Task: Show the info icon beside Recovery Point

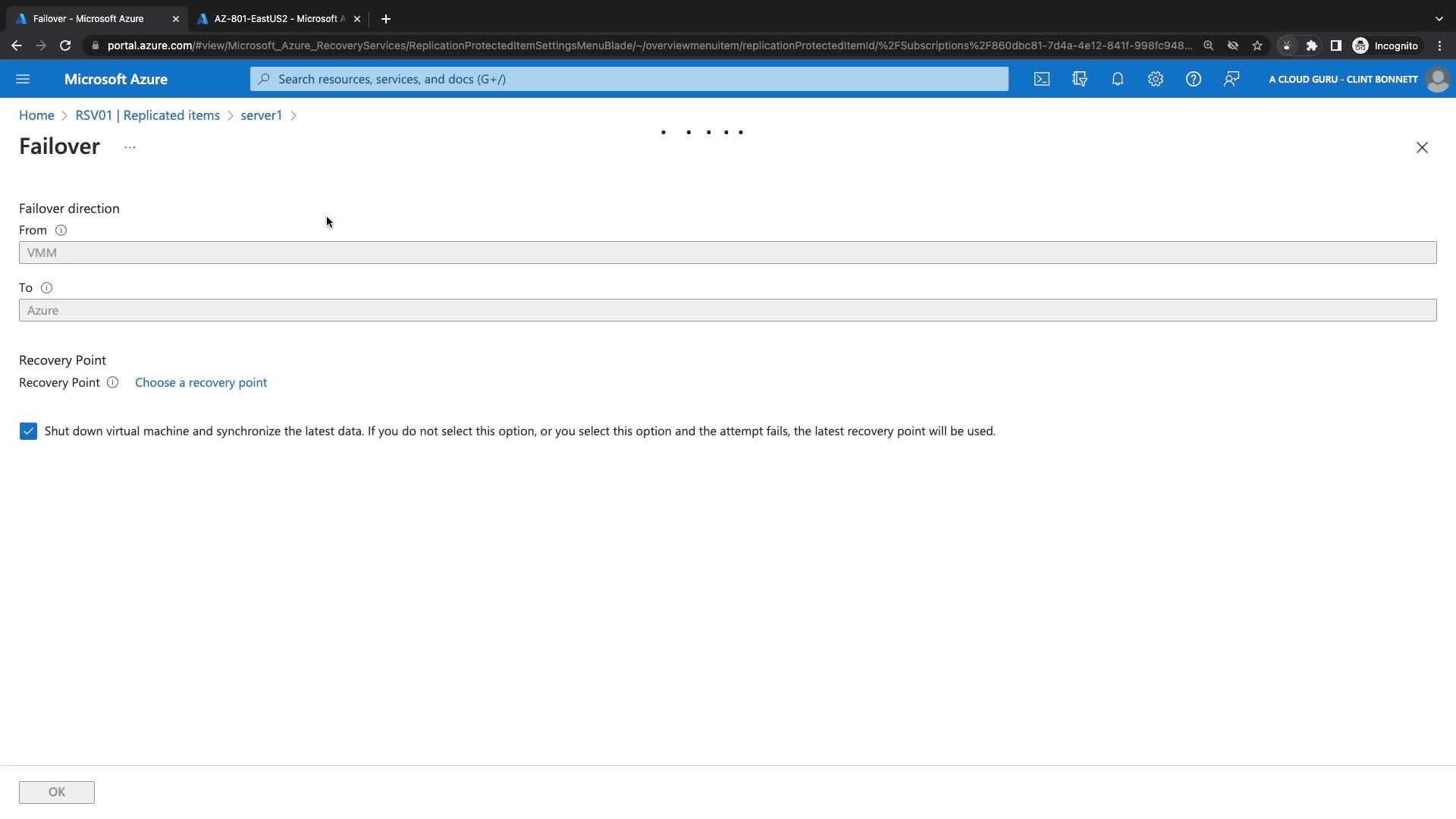Action: pyautogui.click(x=112, y=382)
